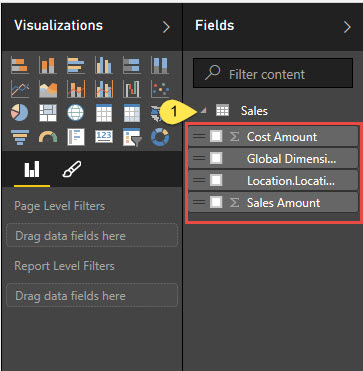Choose the treemap visualization
The width and height of the screenshot is (363, 371).
coord(48,113)
